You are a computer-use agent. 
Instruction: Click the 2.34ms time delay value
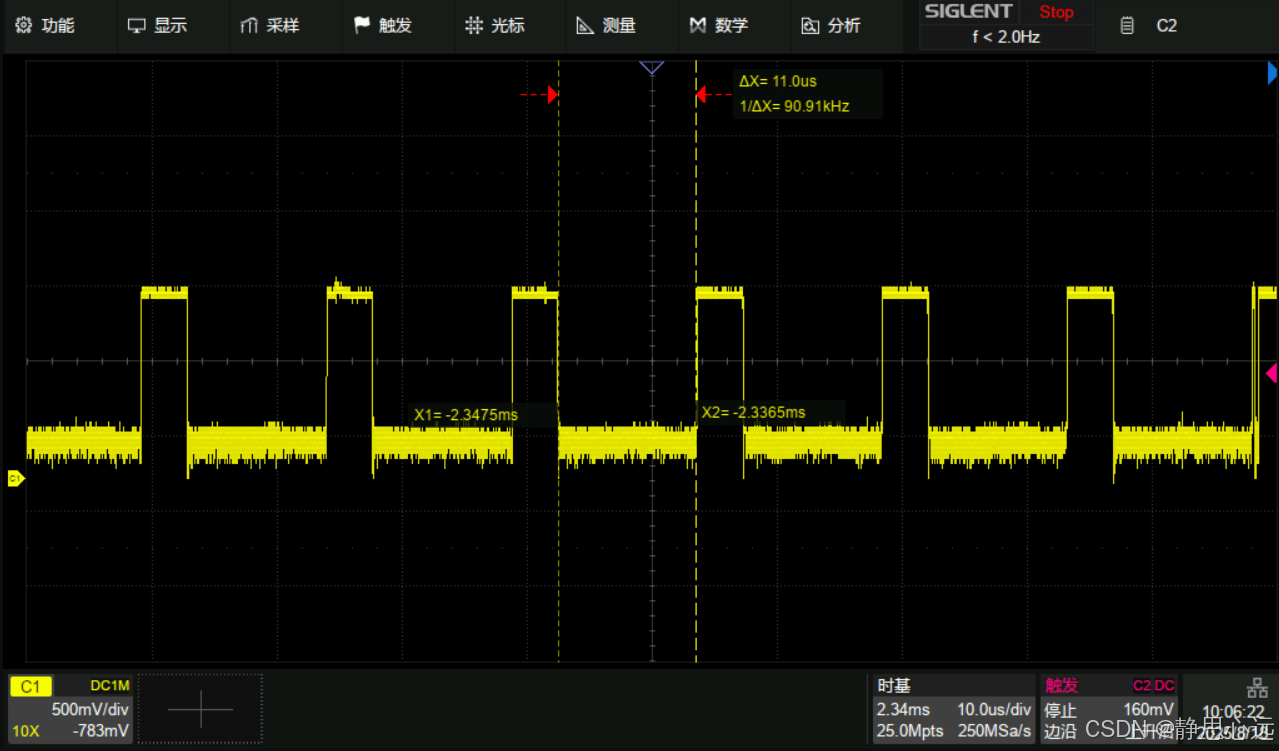point(903,709)
